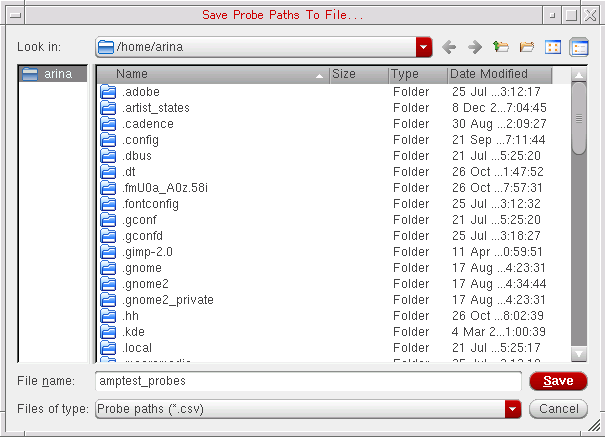Switch to detail view mode
This screenshot has height=437, width=605.
(x=579, y=47)
